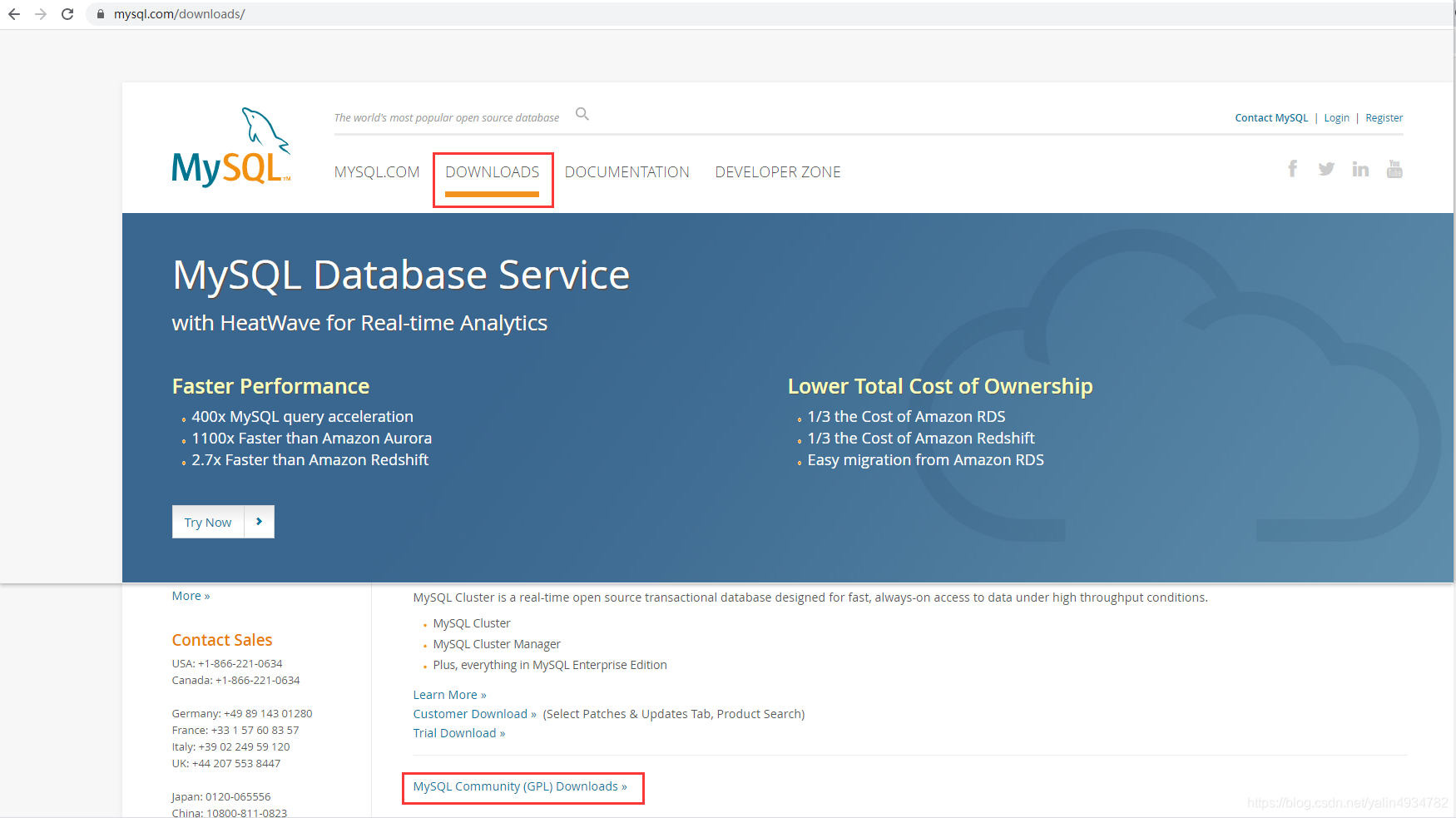The width and height of the screenshot is (1456, 818).
Task: Navigate to DEVELOPER ZONE
Action: (777, 171)
